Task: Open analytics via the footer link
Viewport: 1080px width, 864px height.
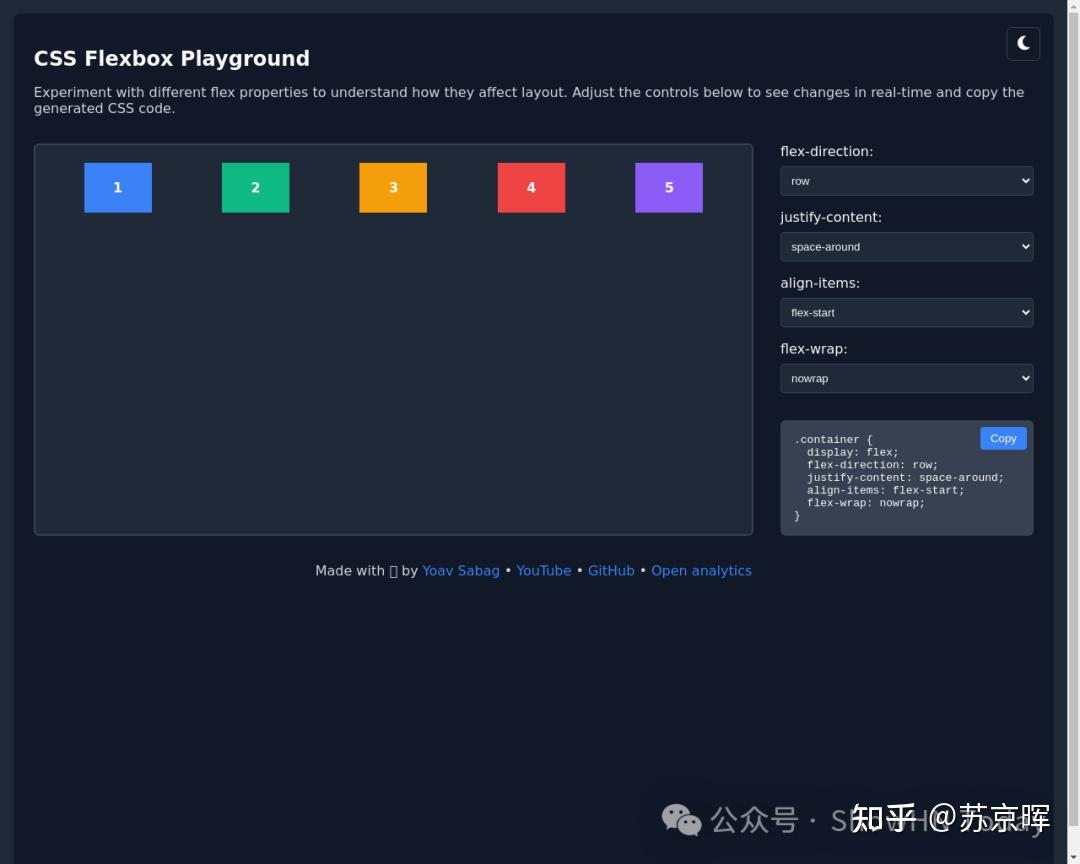Action: (x=701, y=570)
